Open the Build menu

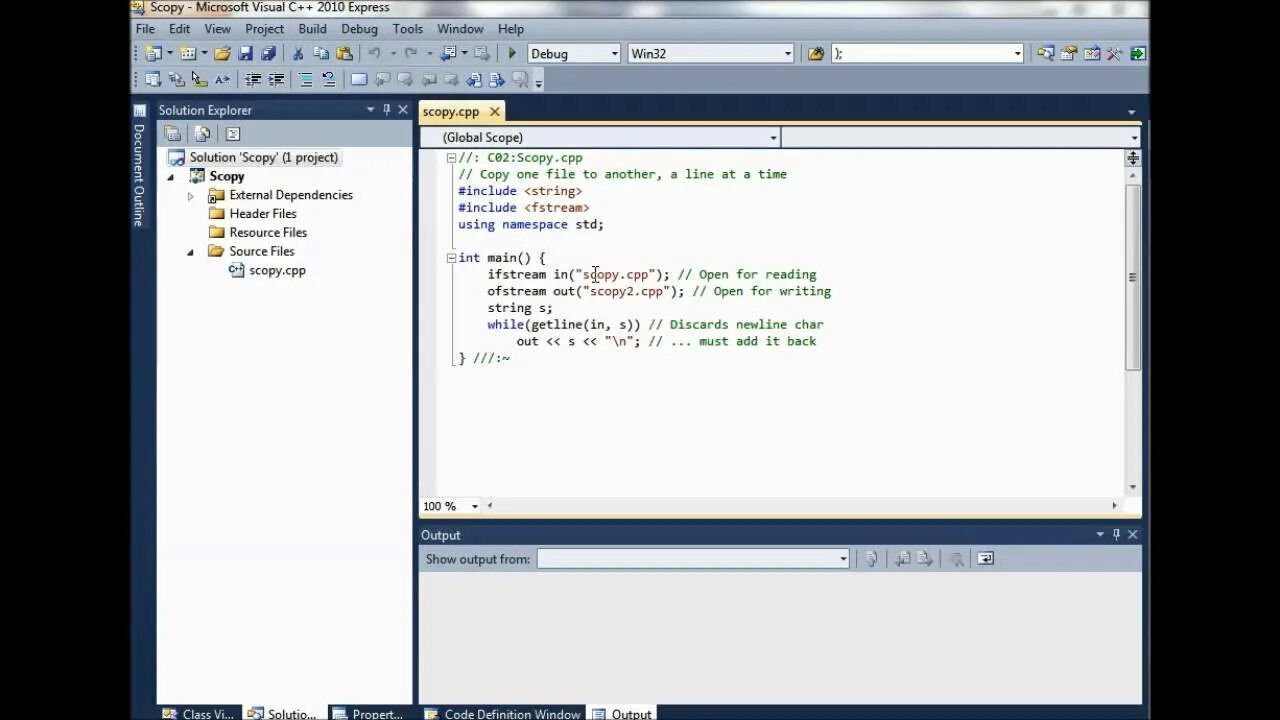(x=312, y=29)
